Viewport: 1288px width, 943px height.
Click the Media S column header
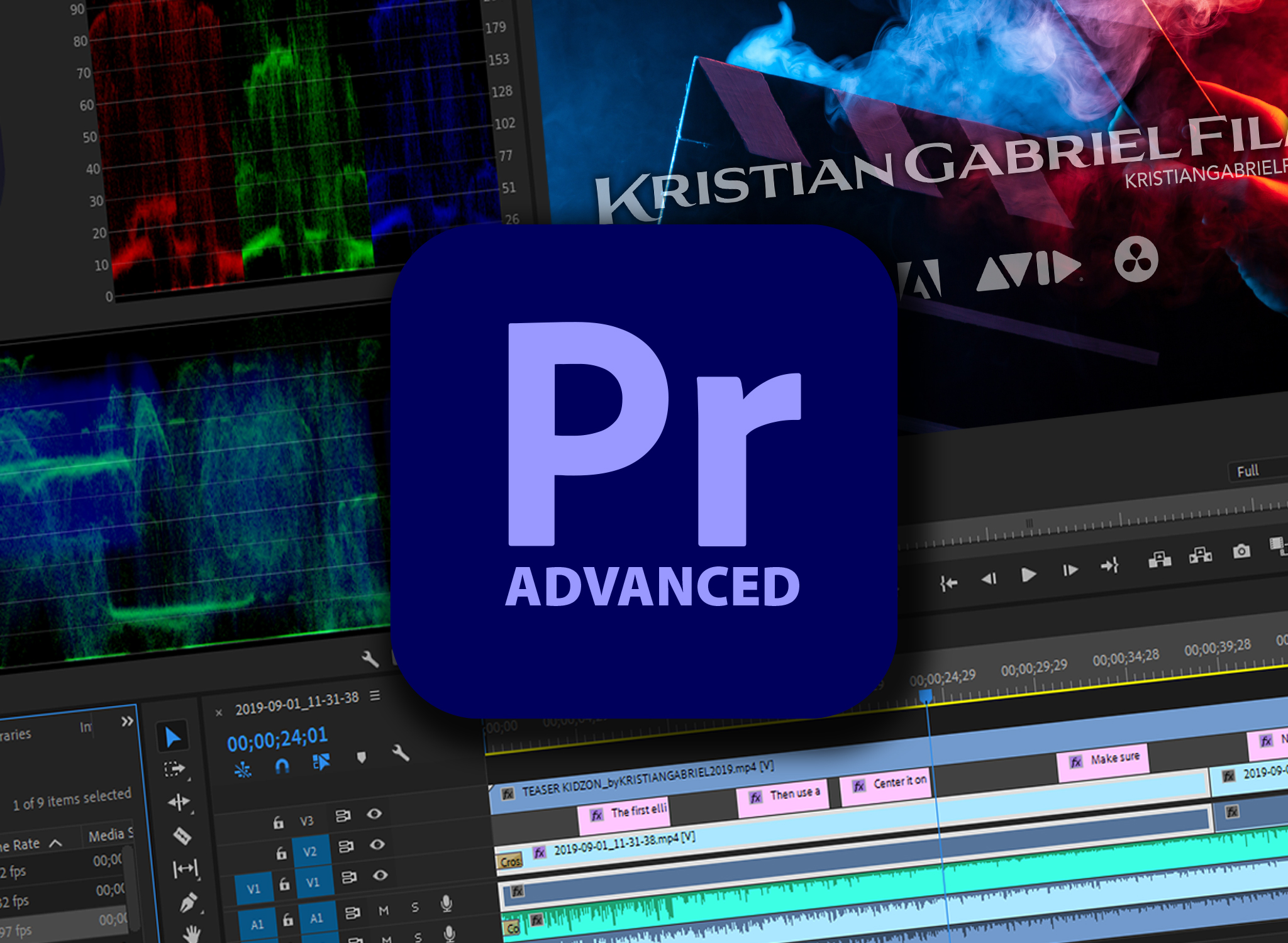111,835
